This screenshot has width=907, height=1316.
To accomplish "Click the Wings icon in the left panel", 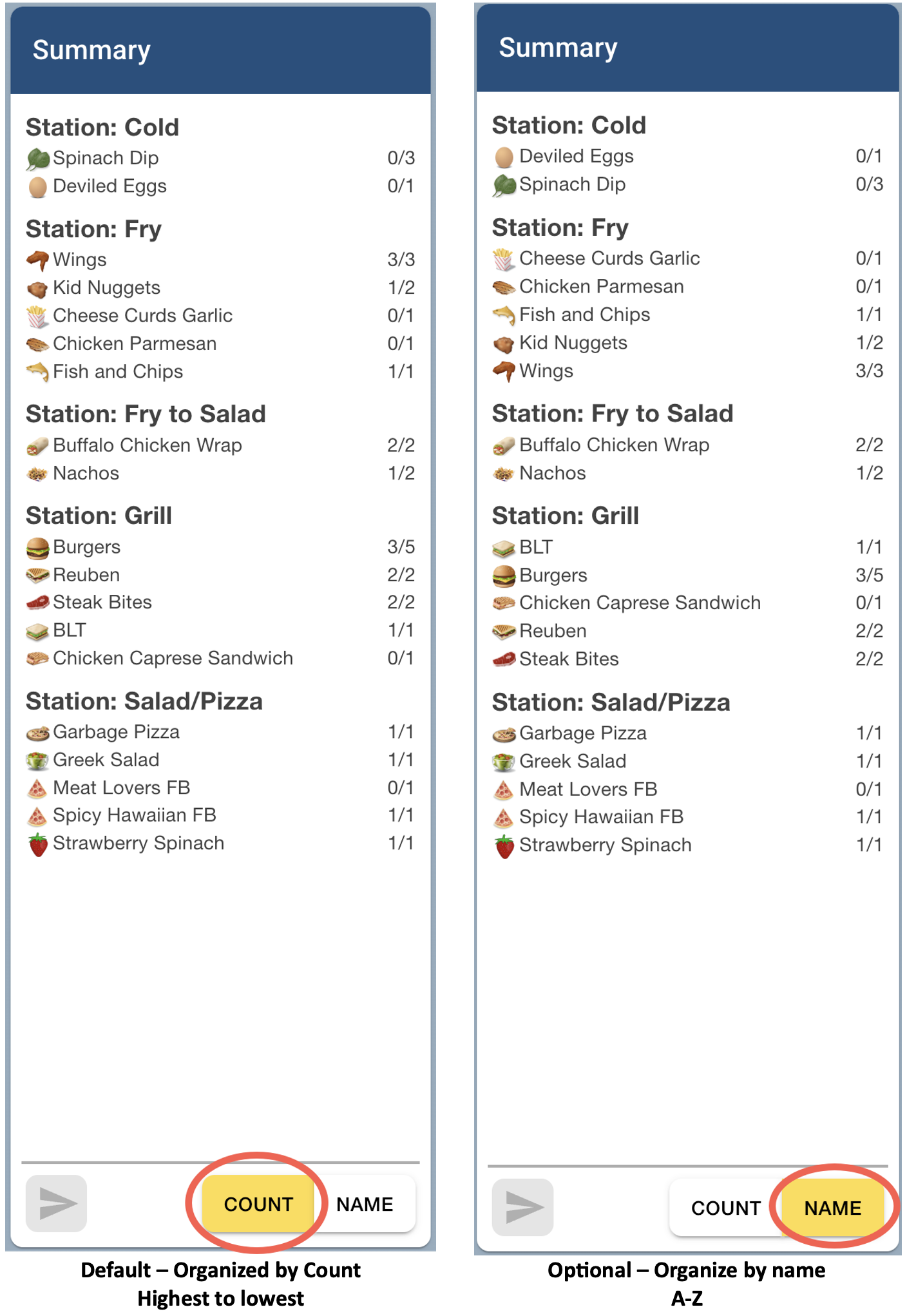I will click(38, 260).
